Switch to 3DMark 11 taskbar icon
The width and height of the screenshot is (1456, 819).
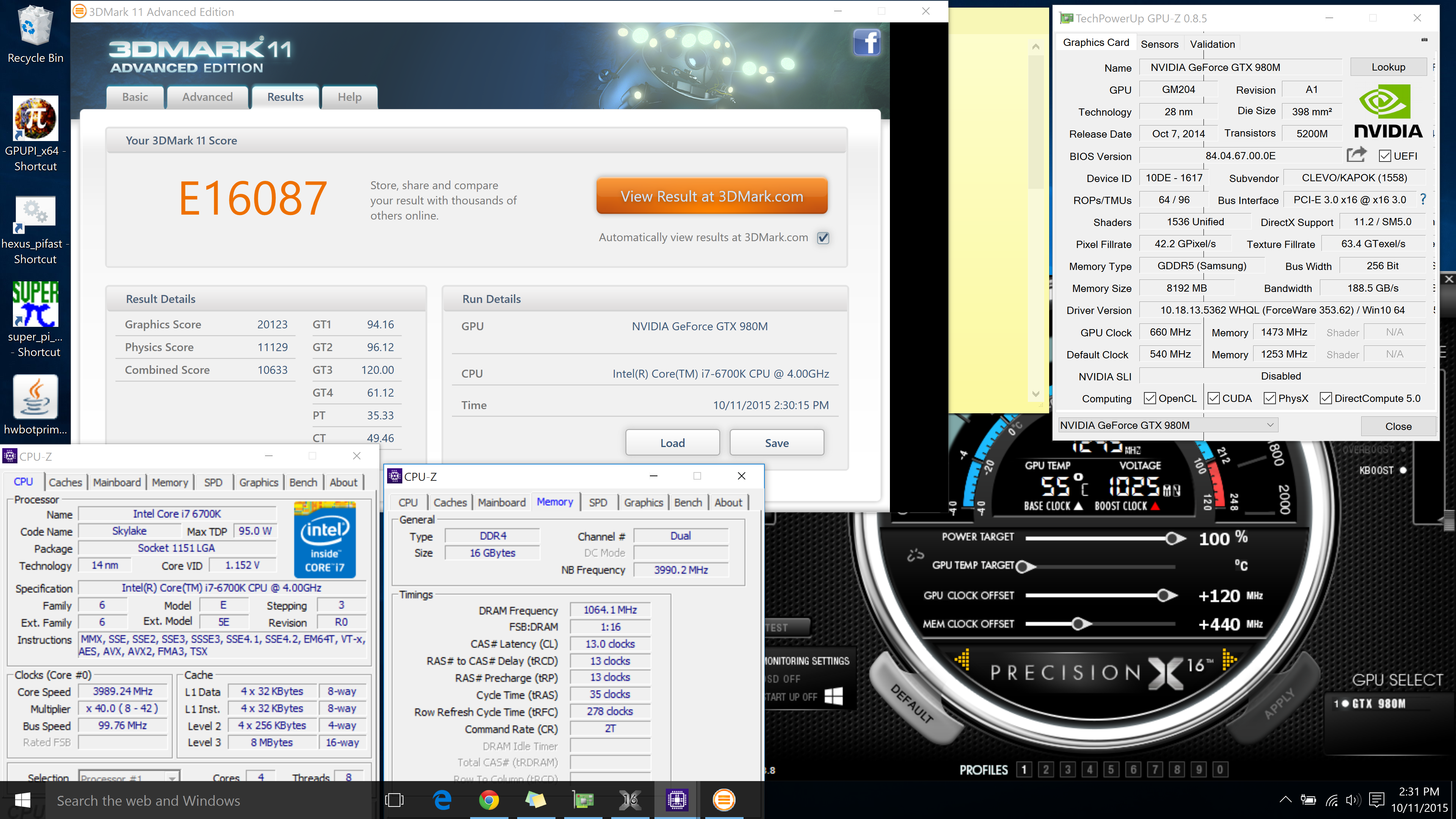coord(723,800)
